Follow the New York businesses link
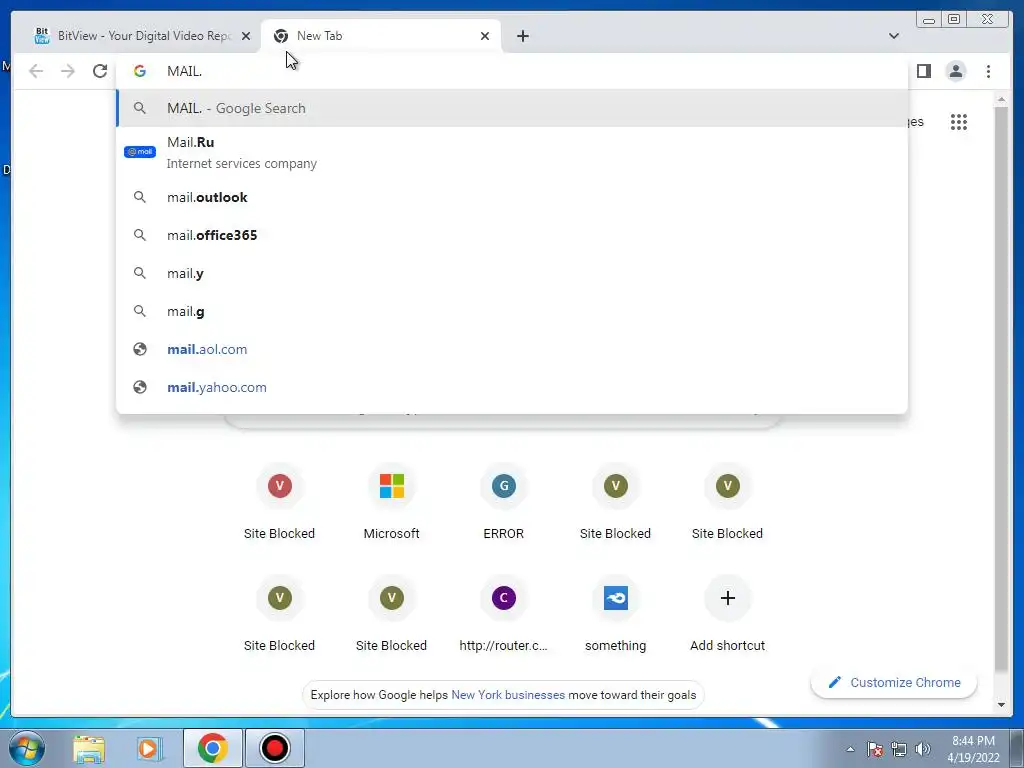The image size is (1024, 768). pyautogui.click(x=507, y=695)
